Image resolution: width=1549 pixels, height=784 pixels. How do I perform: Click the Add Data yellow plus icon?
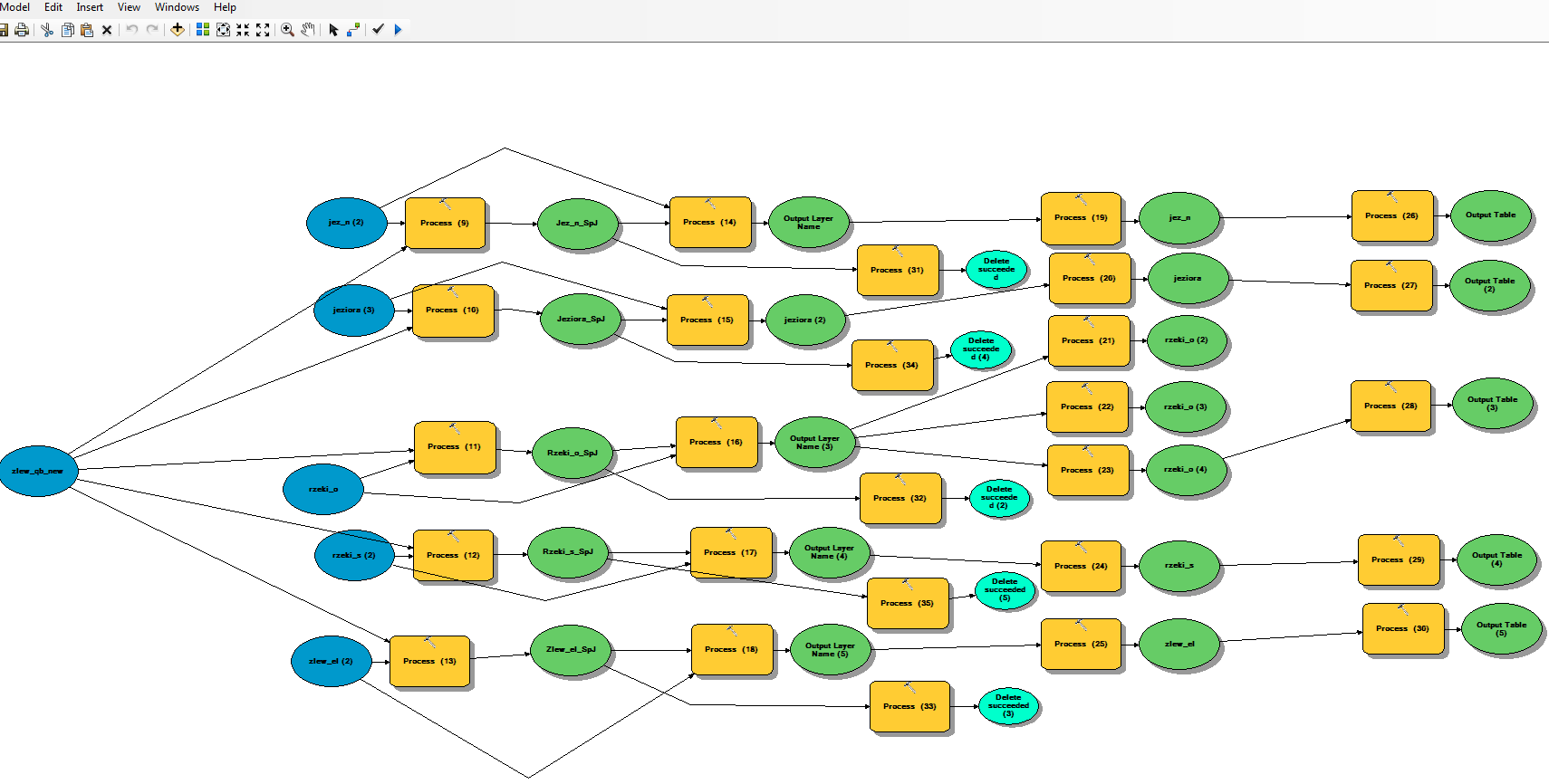pos(178,30)
